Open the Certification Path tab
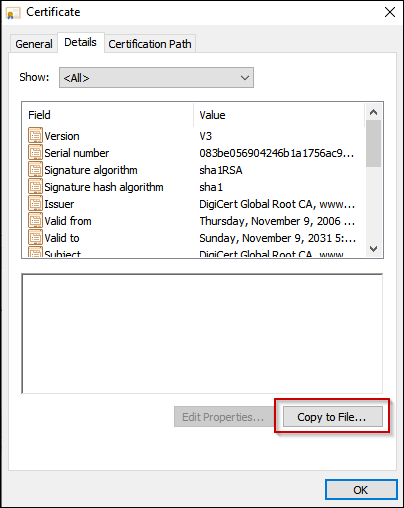 click(150, 44)
